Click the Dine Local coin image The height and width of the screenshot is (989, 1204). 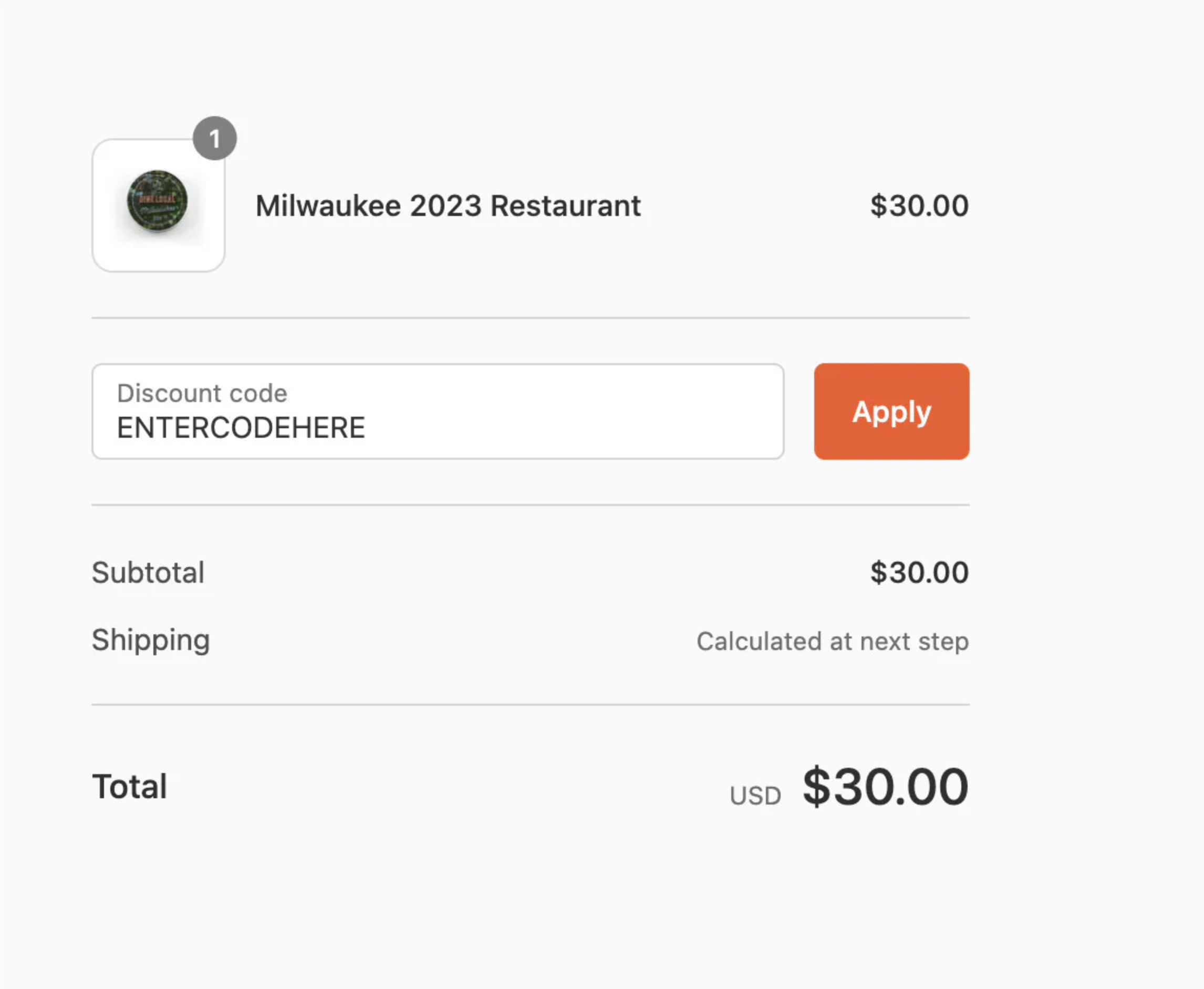pyautogui.click(x=157, y=201)
